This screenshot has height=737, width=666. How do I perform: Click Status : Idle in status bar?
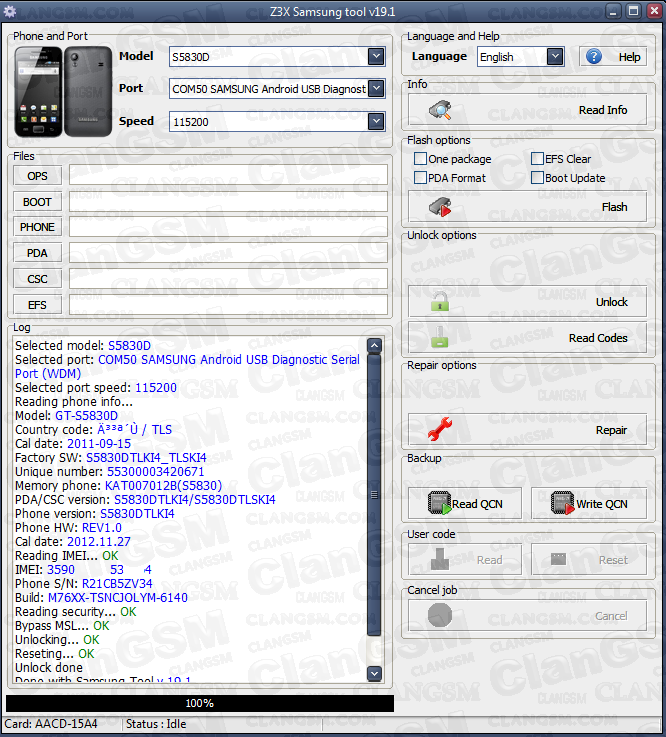click(x=156, y=723)
